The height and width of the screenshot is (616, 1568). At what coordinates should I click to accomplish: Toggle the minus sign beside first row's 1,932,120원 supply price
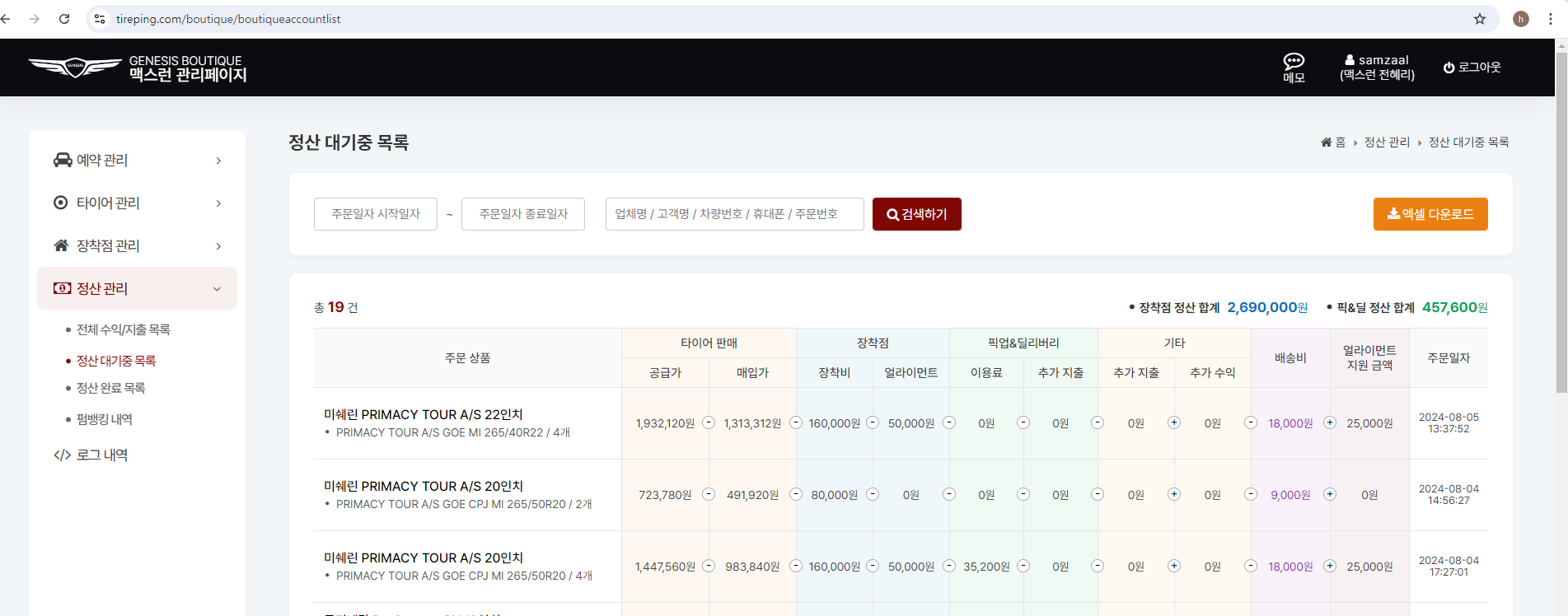[708, 422]
